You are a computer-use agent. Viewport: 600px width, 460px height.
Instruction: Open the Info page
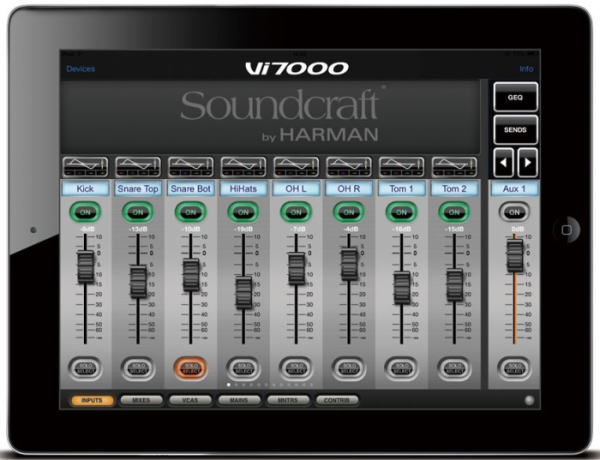click(526, 69)
